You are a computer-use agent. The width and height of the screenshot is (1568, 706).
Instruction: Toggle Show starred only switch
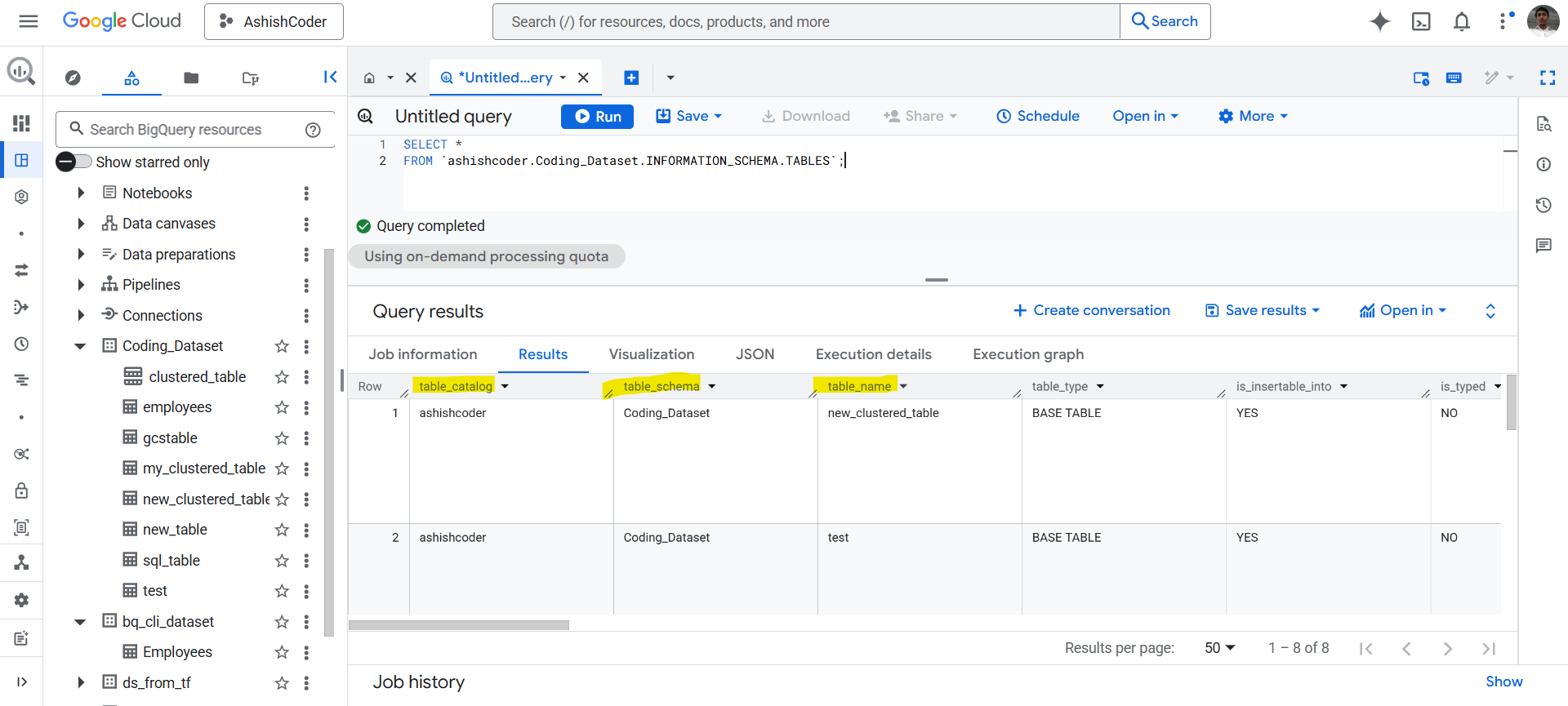pos(73,162)
